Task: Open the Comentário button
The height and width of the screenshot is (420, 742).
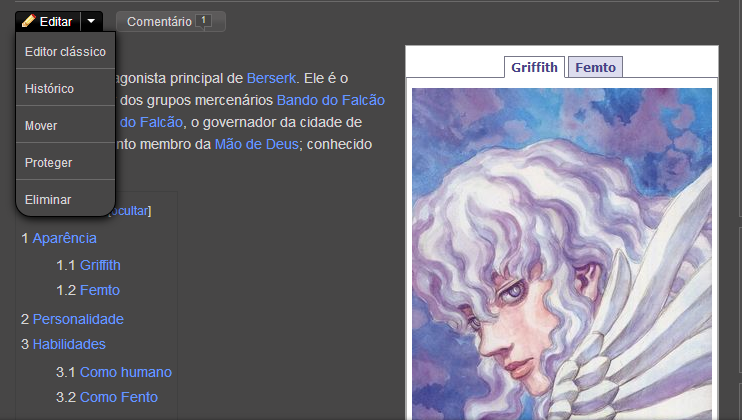Action: click(171, 22)
